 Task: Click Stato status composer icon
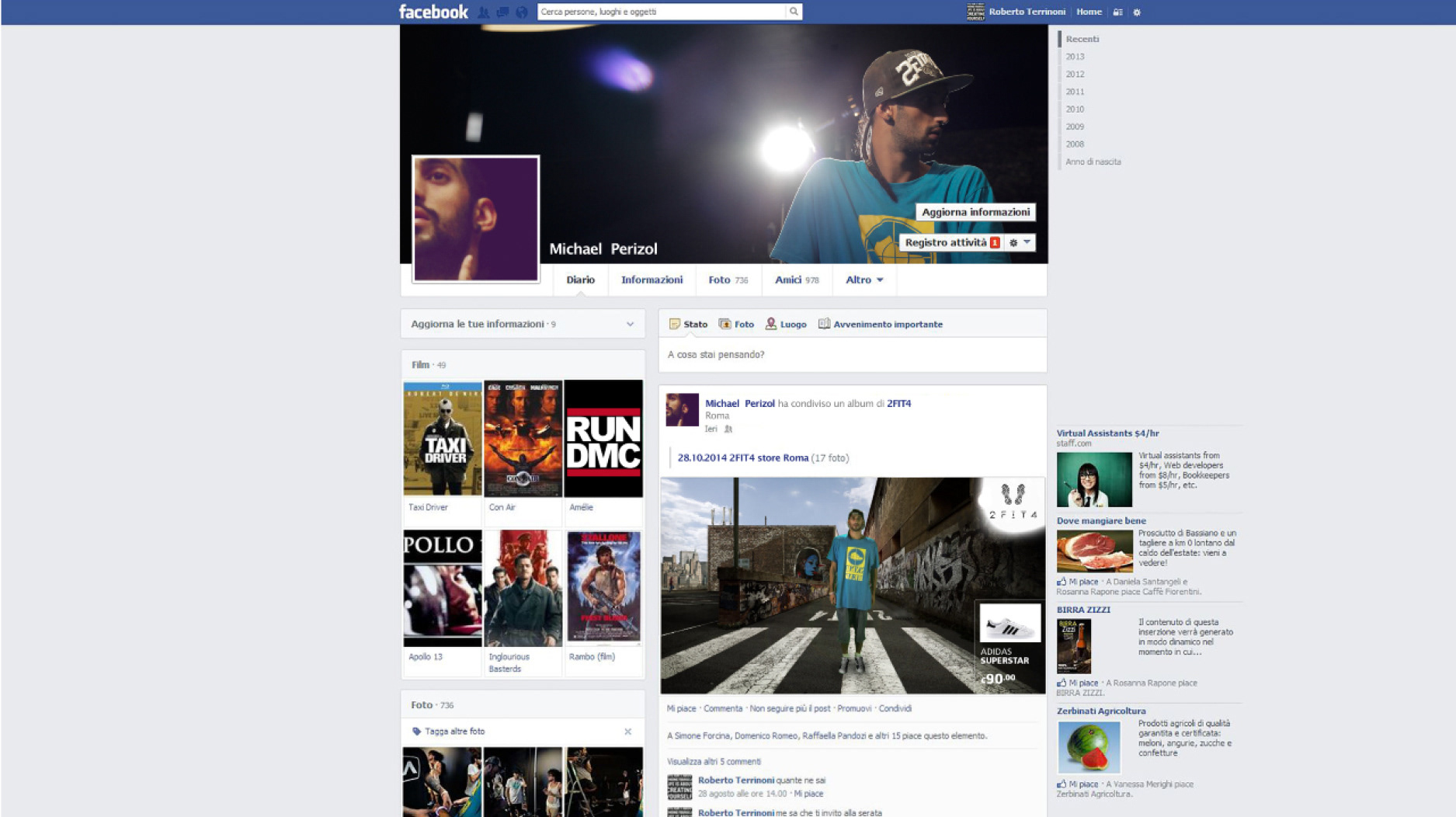pos(675,324)
